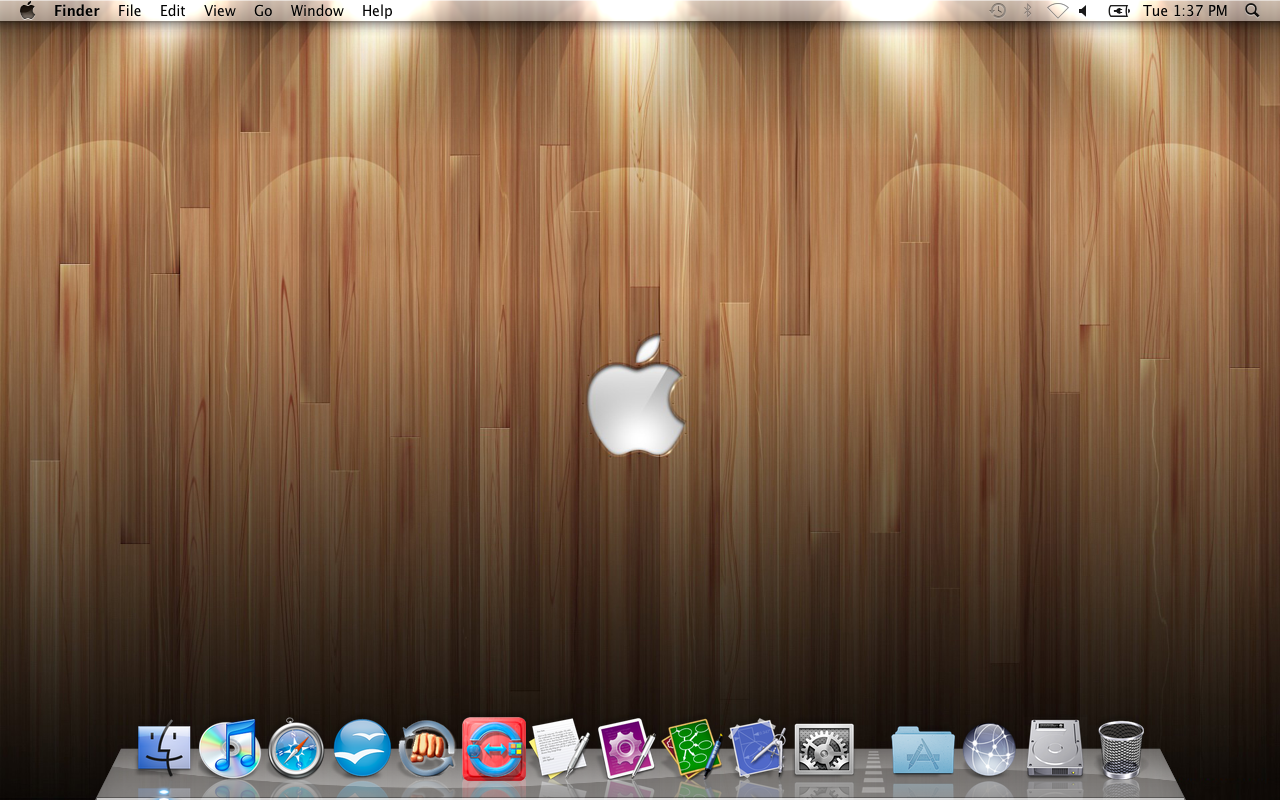The image size is (1280, 800).
Task: Launch the red Mac-to-Windows transfer app
Action: (494, 749)
